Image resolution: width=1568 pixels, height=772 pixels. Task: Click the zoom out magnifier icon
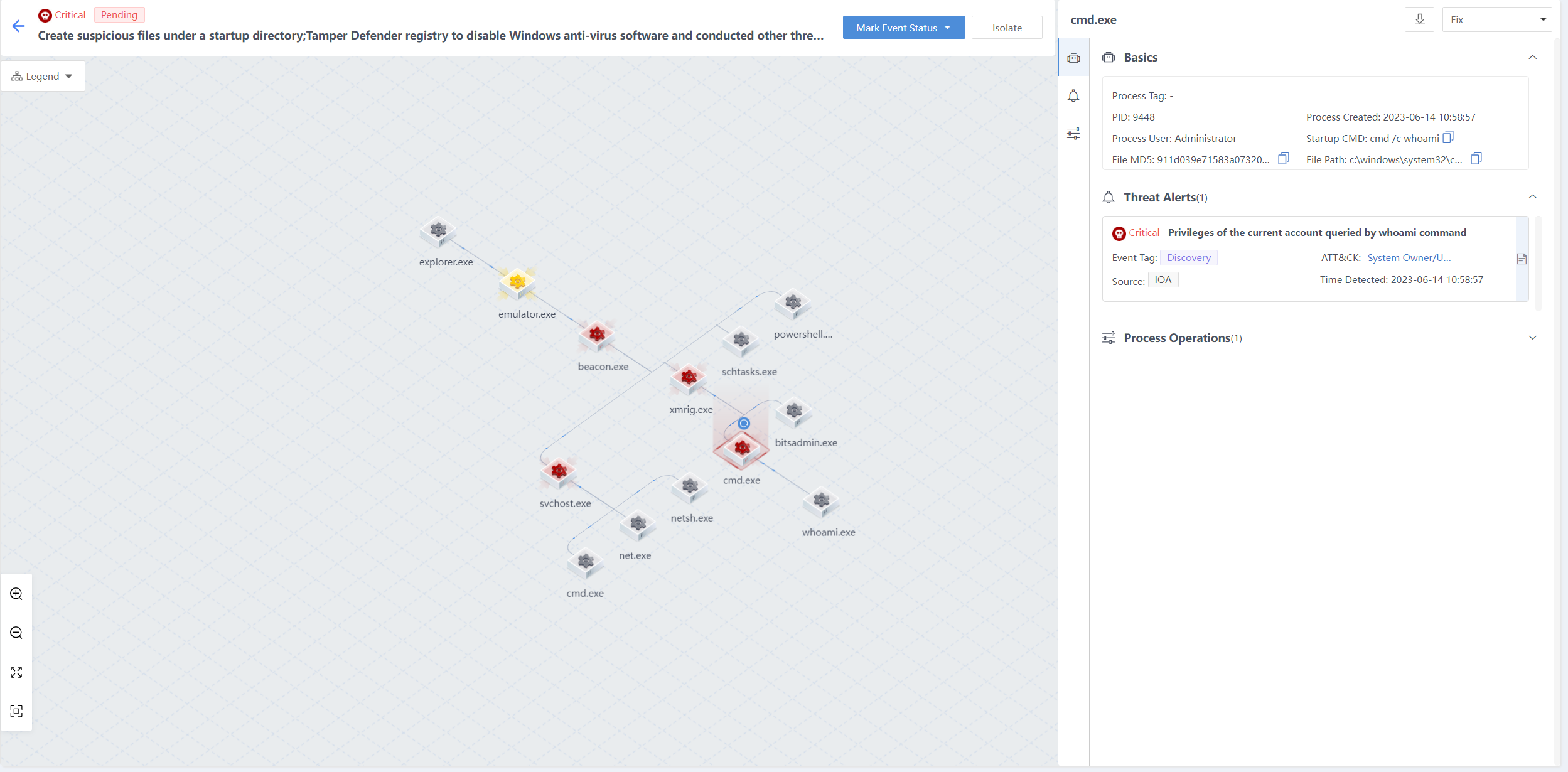16,633
